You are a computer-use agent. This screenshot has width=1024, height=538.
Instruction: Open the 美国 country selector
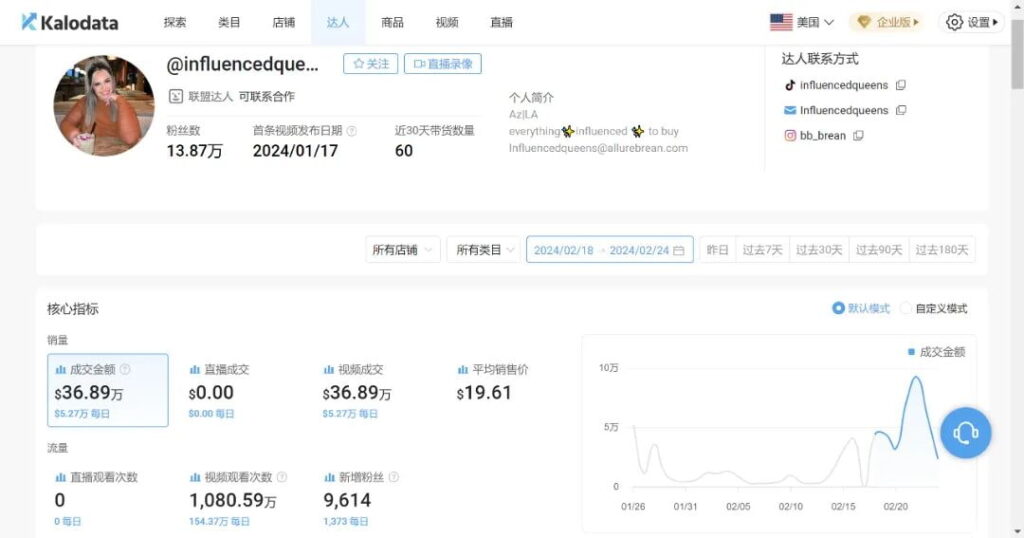click(x=801, y=22)
